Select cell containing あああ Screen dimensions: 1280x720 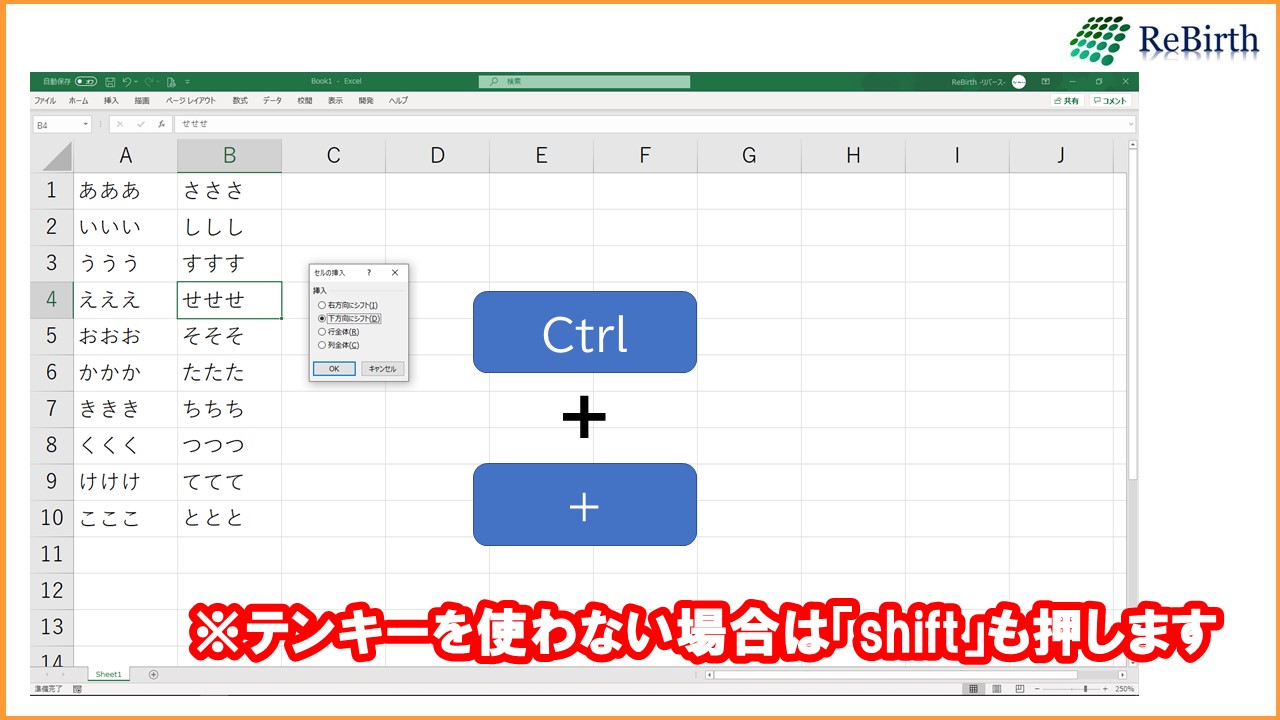coord(125,190)
